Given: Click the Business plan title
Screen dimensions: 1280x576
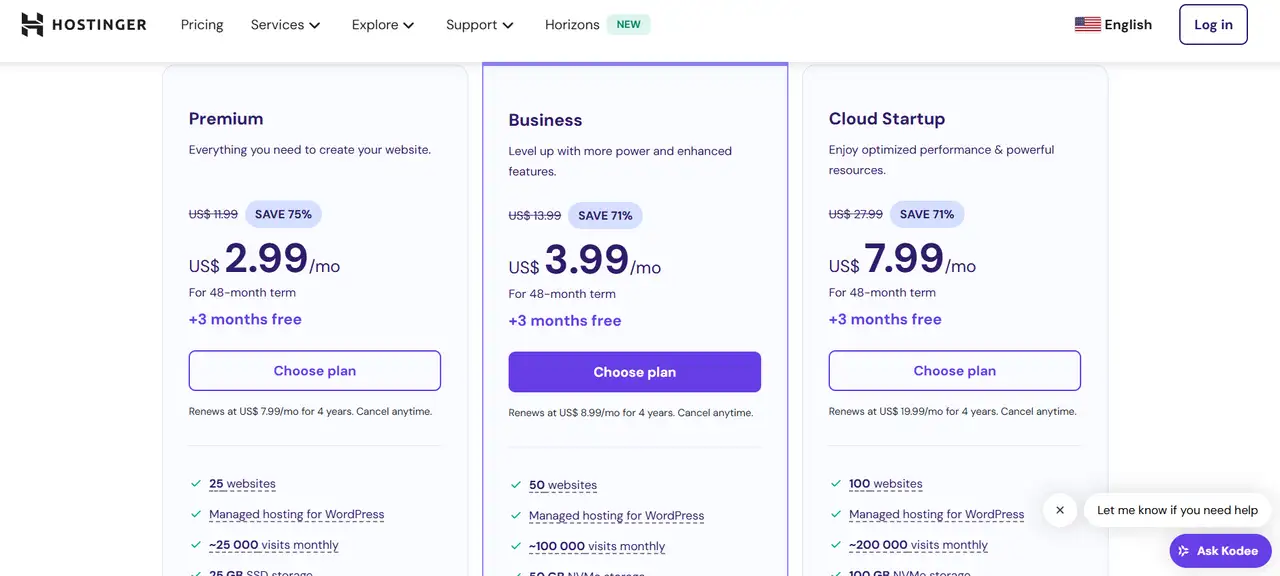Looking at the screenshot, I should [545, 120].
